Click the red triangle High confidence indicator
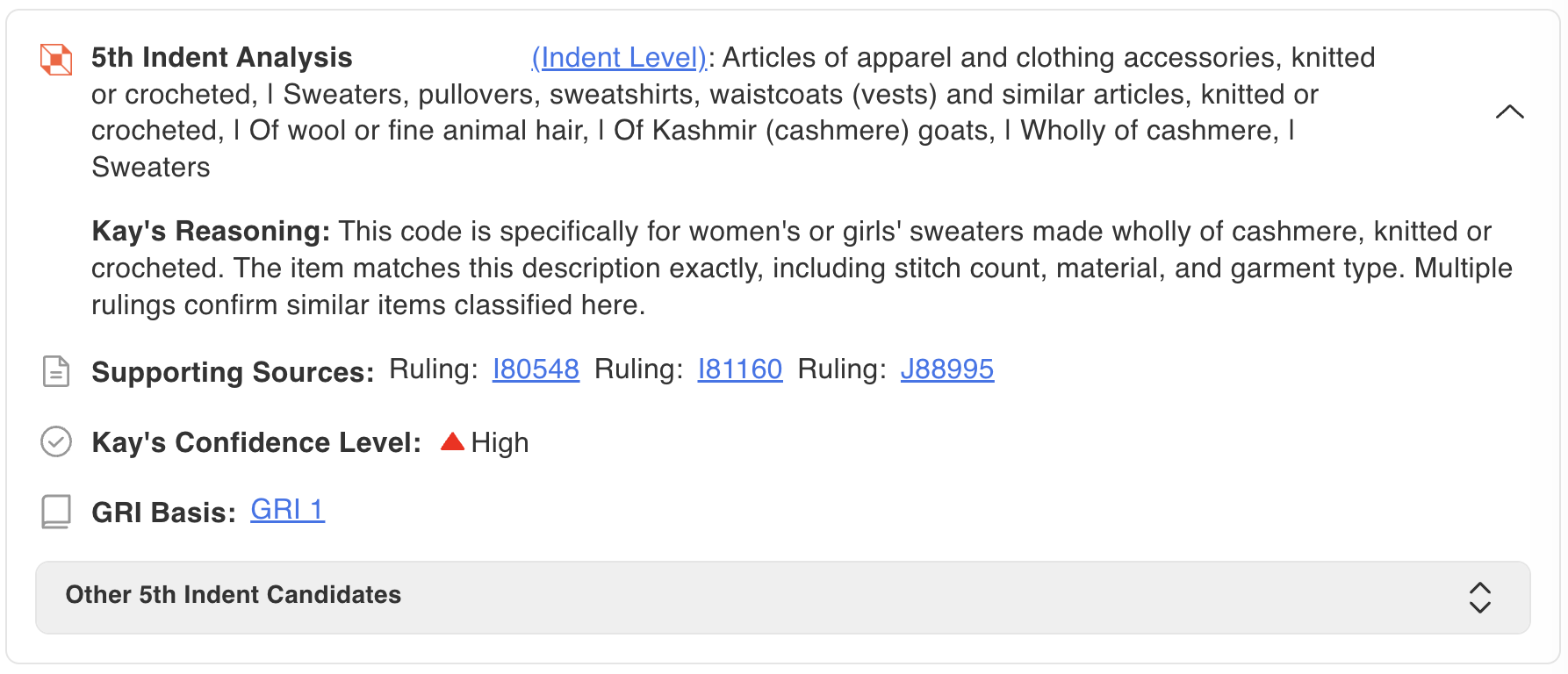 (452, 441)
